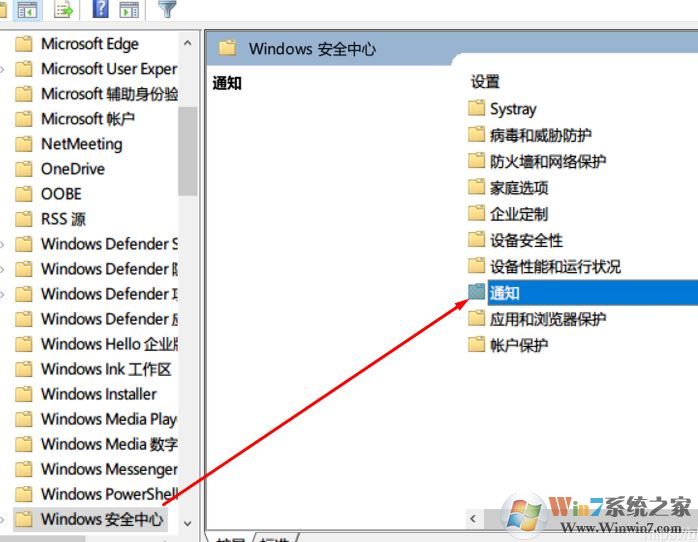Open Help with the question mark icon
The height and width of the screenshot is (542, 698).
pos(101,9)
